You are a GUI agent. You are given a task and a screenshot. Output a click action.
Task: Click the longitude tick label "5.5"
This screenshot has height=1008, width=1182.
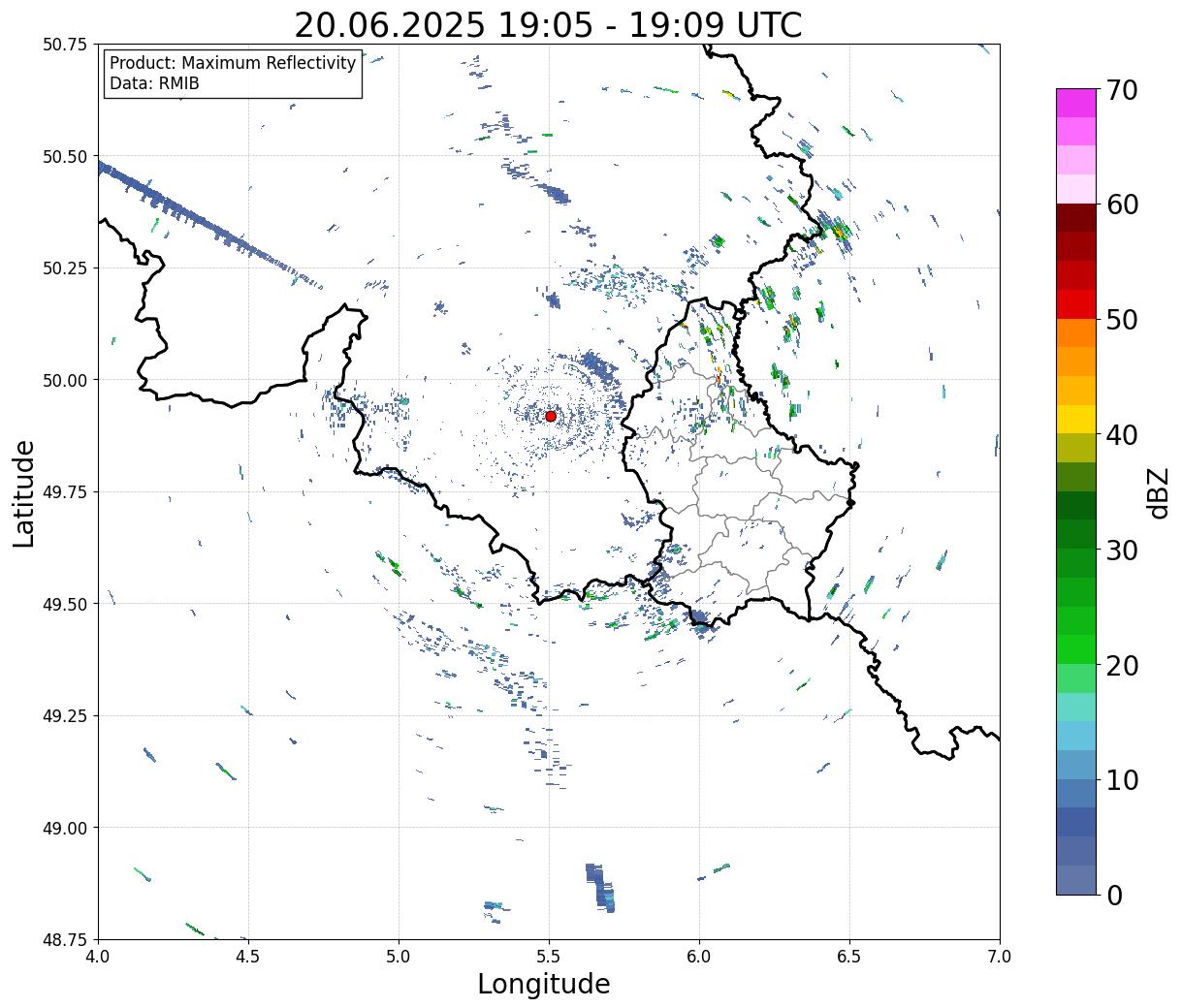point(549,957)
